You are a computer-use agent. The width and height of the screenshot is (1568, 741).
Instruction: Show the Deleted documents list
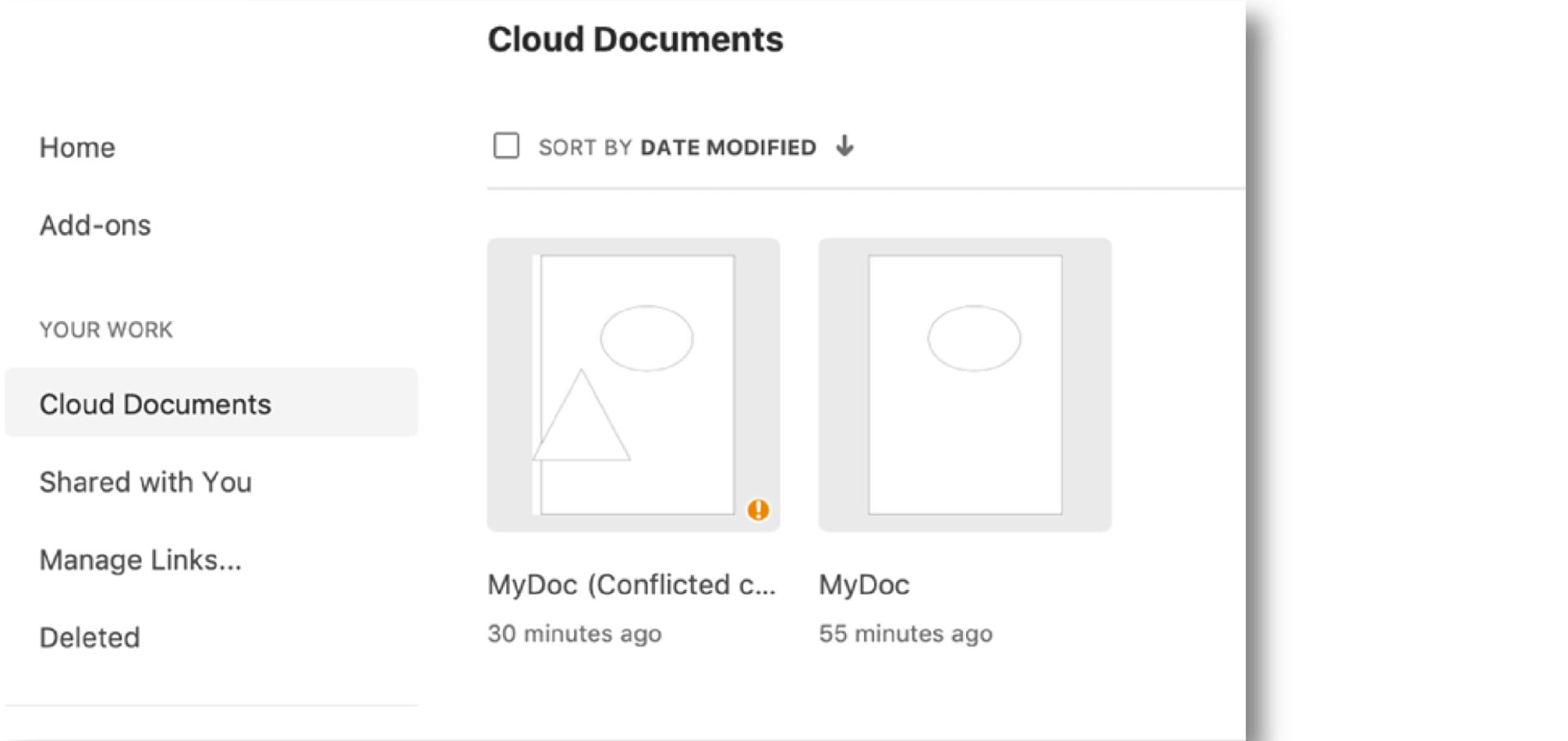click(90, 637)
